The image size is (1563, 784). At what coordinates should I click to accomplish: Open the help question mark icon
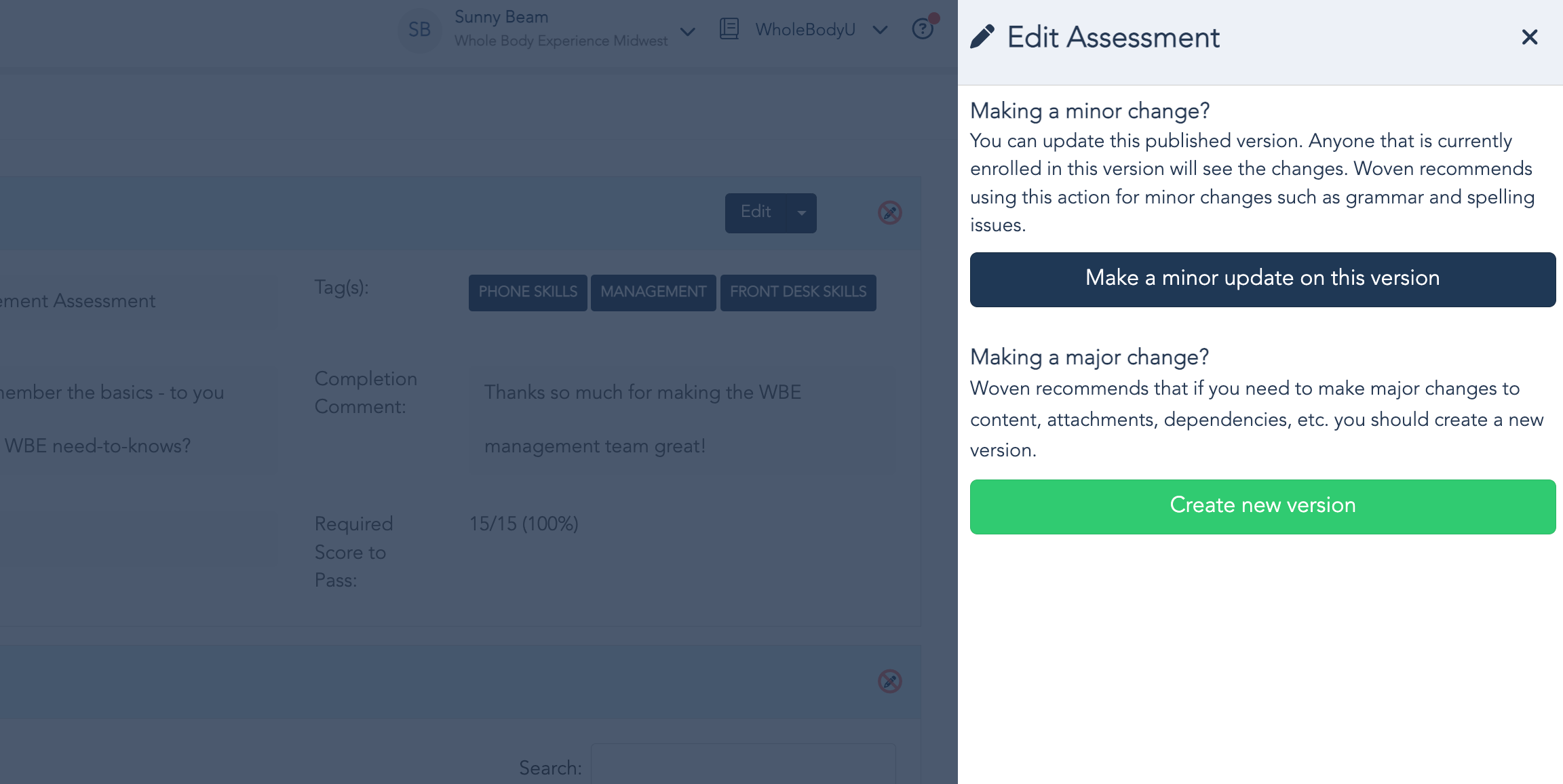pyautogui.click(x=923, y=29)
